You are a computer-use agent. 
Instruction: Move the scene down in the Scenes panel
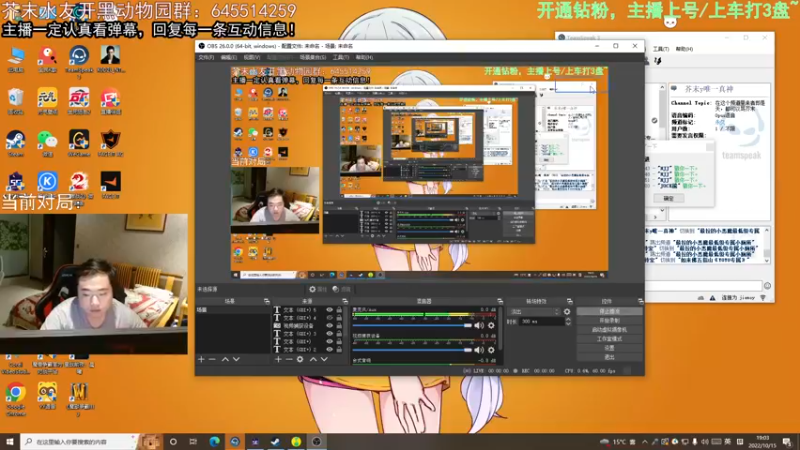(x=236, y=359)
